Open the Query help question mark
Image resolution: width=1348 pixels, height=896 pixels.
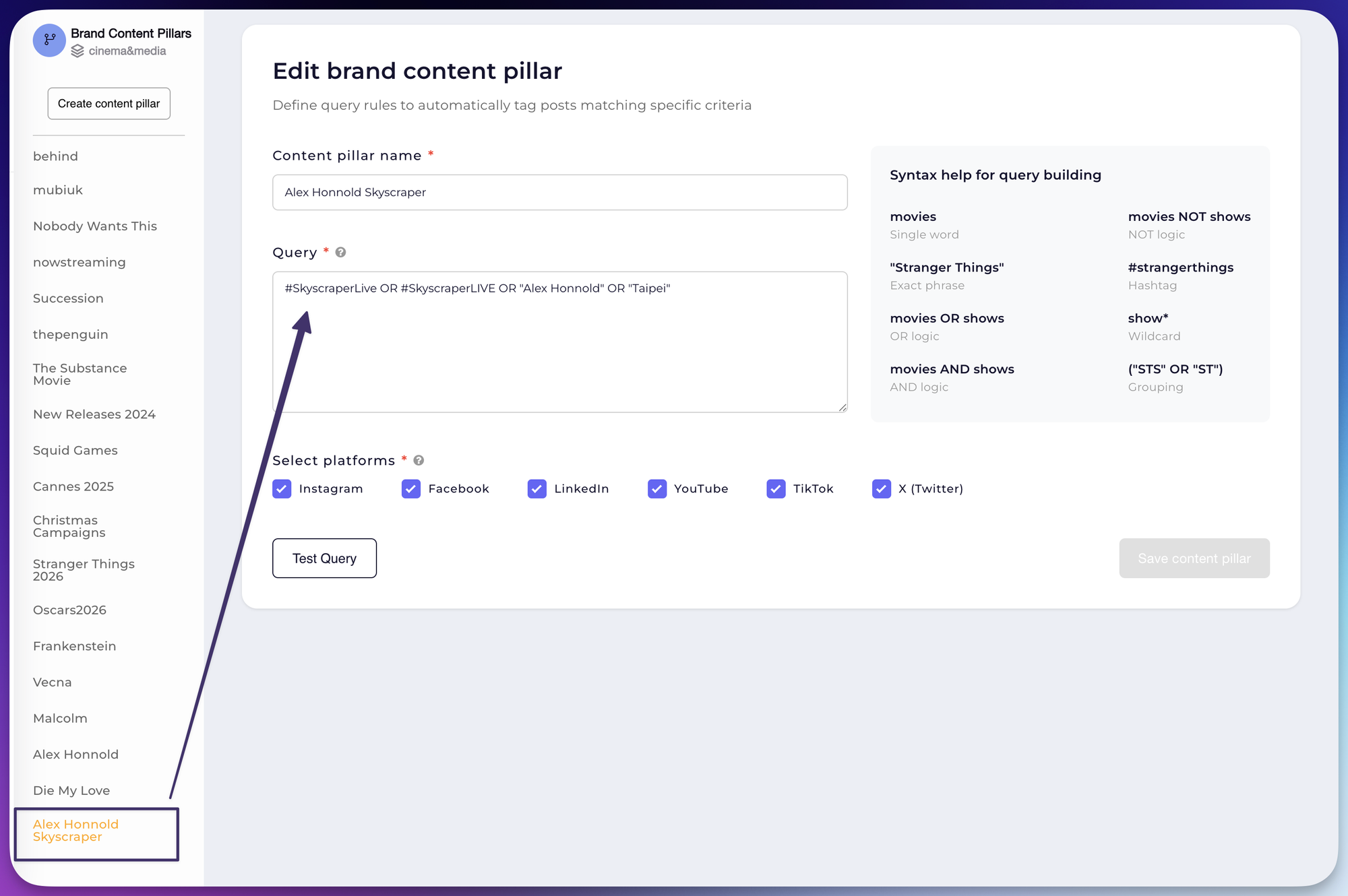click(x=340, y=252)
